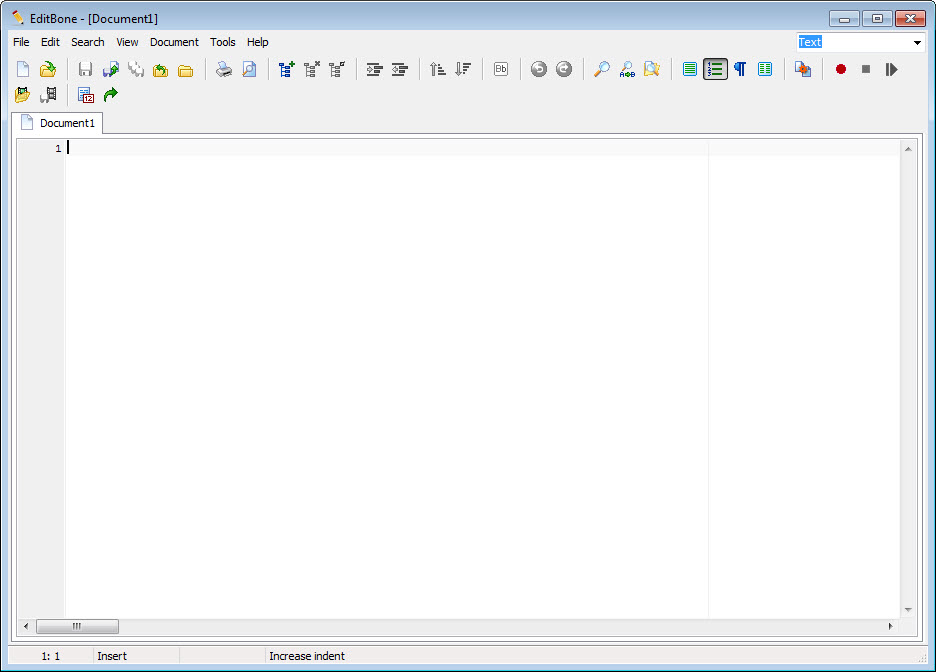Screen dimensions: 936x672
Task: Toggle word wrap in the toolbar
Action: (690, 70)
